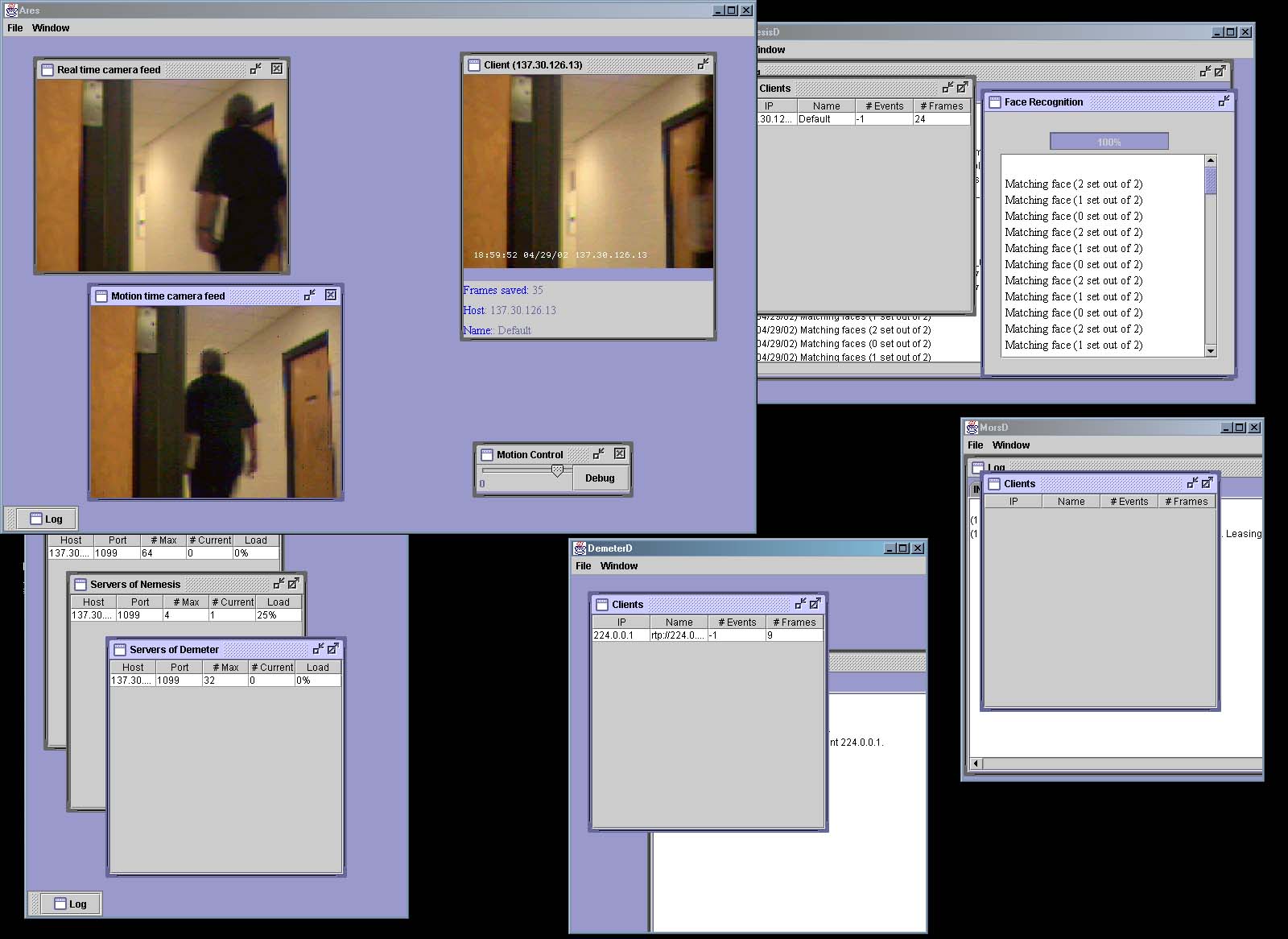Click the scroll up arrow in Face Recognition list
Screen dimensions: 1288x939
[1211, 161]
